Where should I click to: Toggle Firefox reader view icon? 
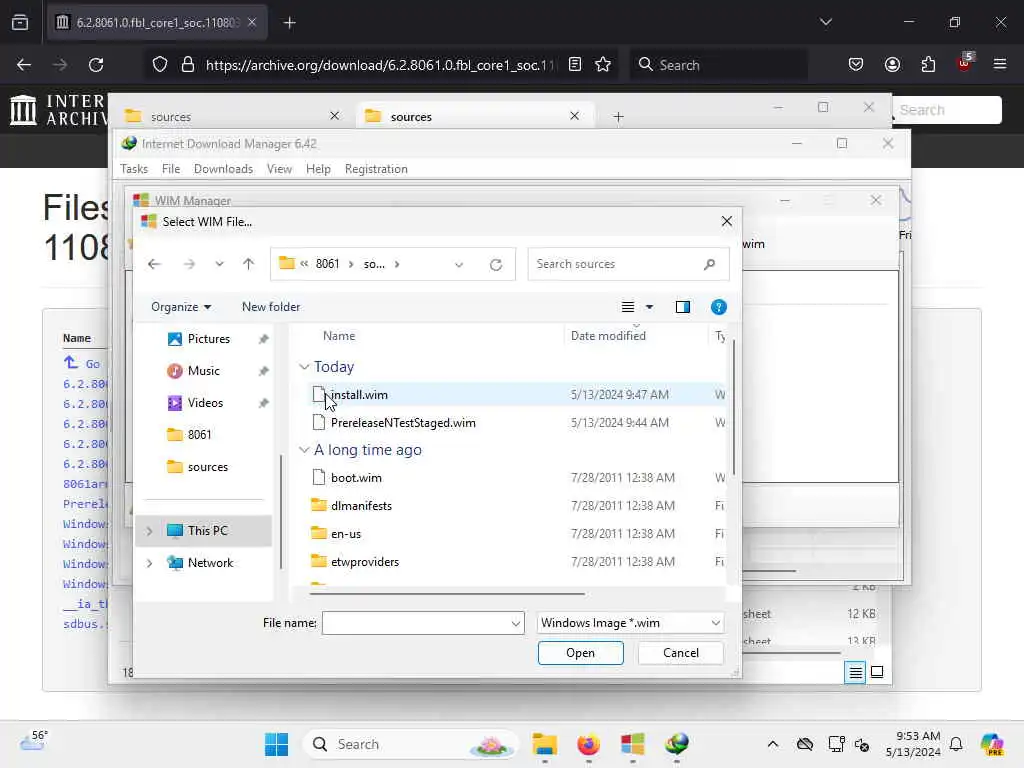coord(575,65)
